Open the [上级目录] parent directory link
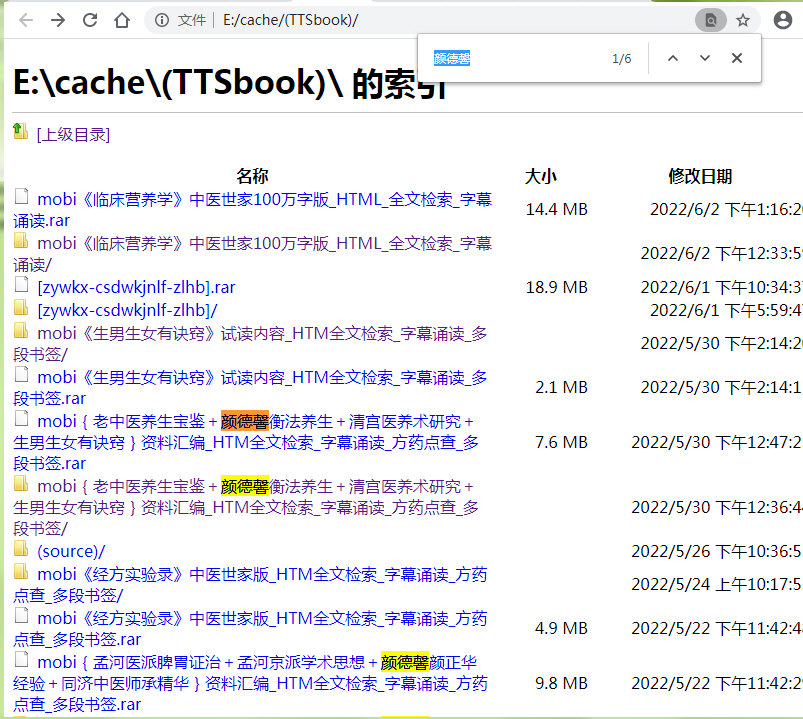This screenshot has height=719, width=803. [73, 134]
